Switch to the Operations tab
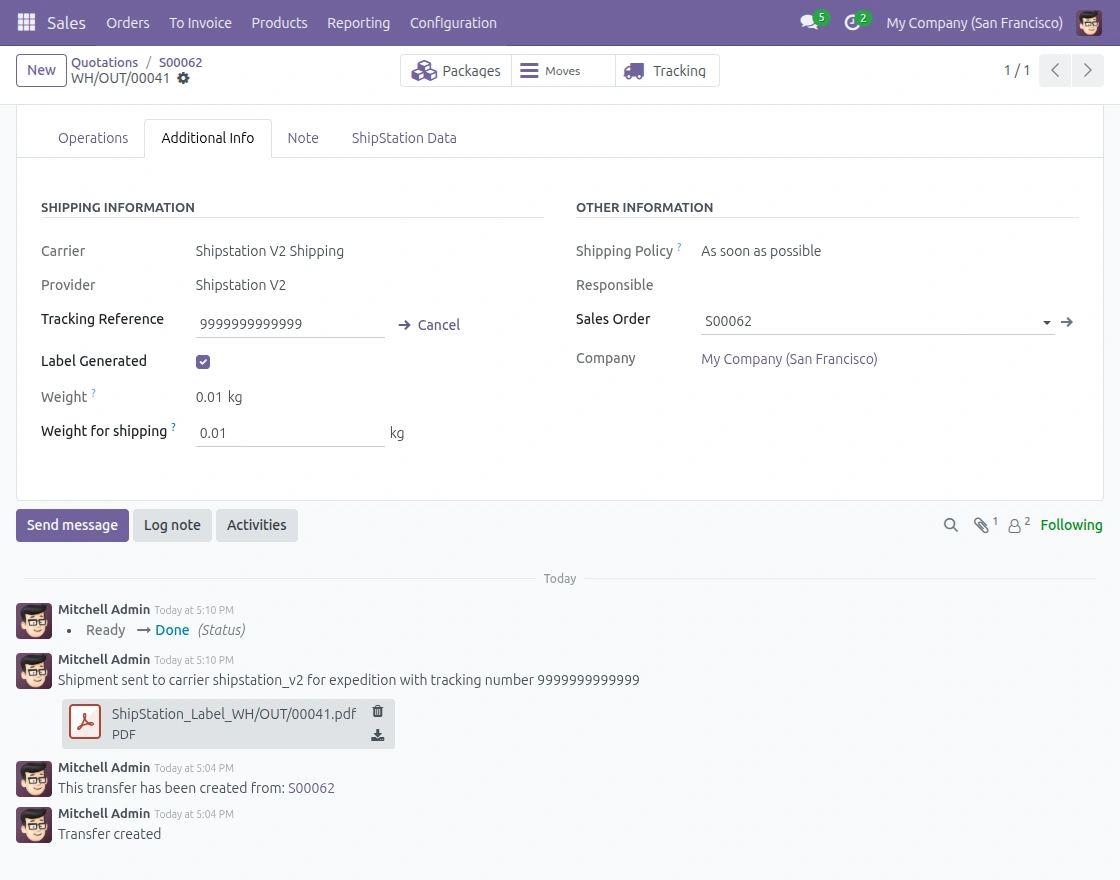1120x880 pixels. coord(93,138)
